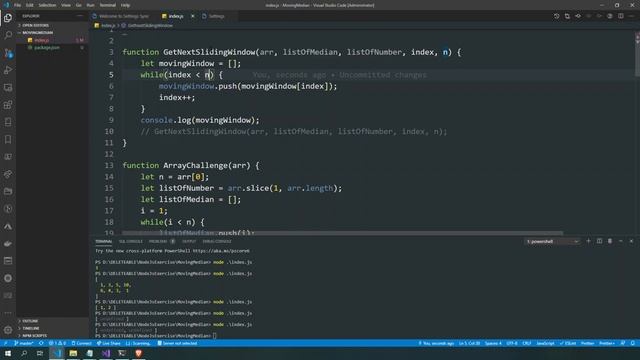
Task: Open the Remote Explorer view
Action: pos(8,87)
